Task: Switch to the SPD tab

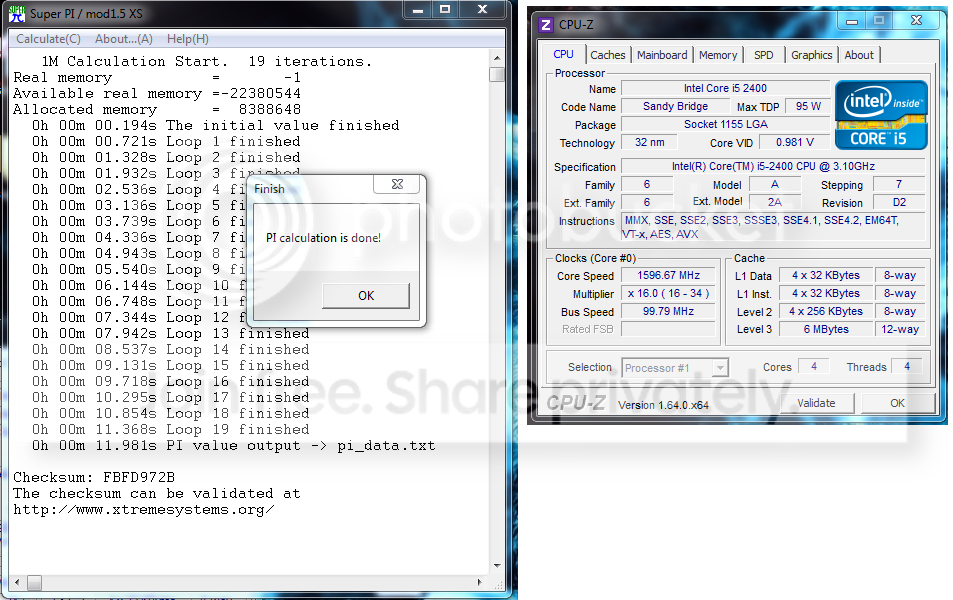Action: (764, 55)
